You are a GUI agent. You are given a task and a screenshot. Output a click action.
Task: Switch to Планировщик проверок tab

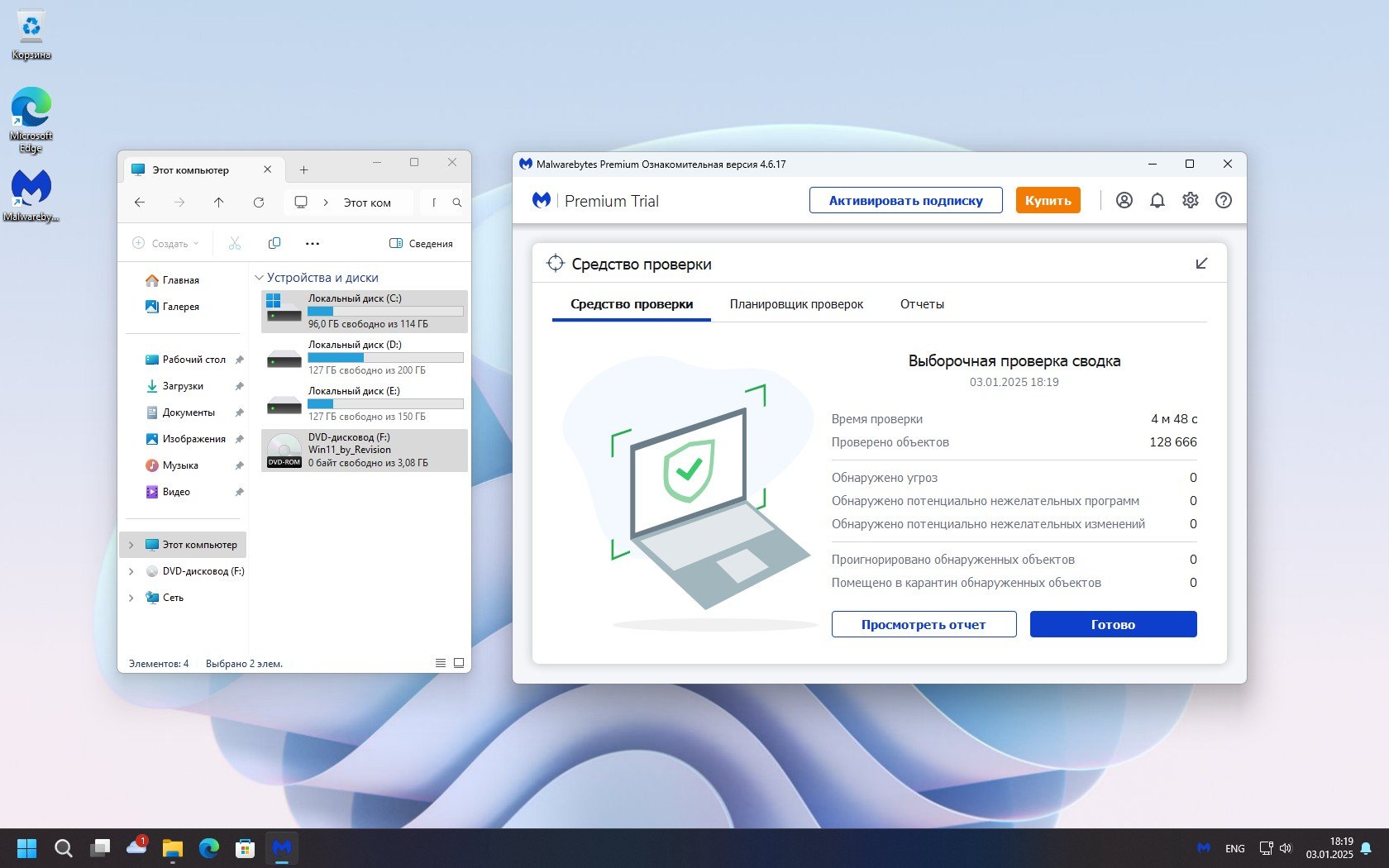coord(795,304)
